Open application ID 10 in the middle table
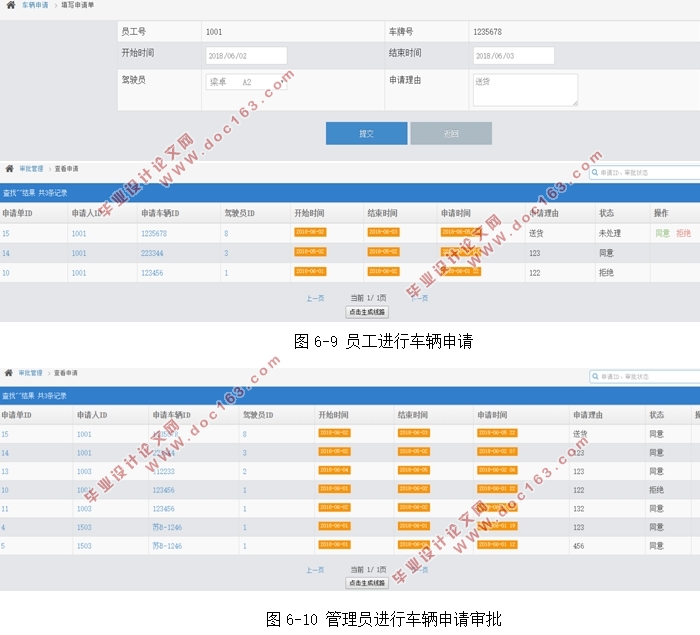The image size is (700, 635). coord(6,272)
